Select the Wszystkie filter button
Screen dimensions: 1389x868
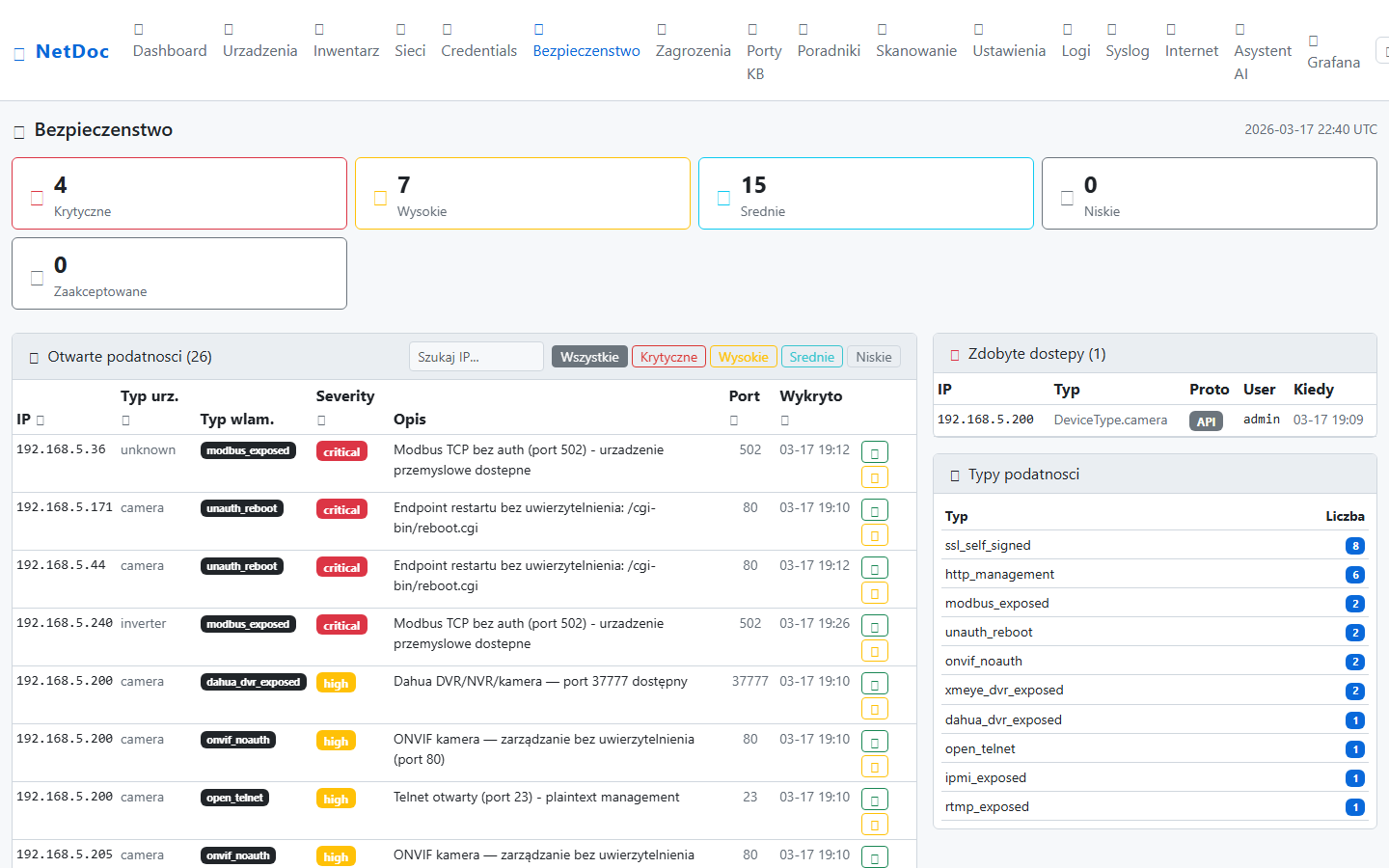(589, 357)
